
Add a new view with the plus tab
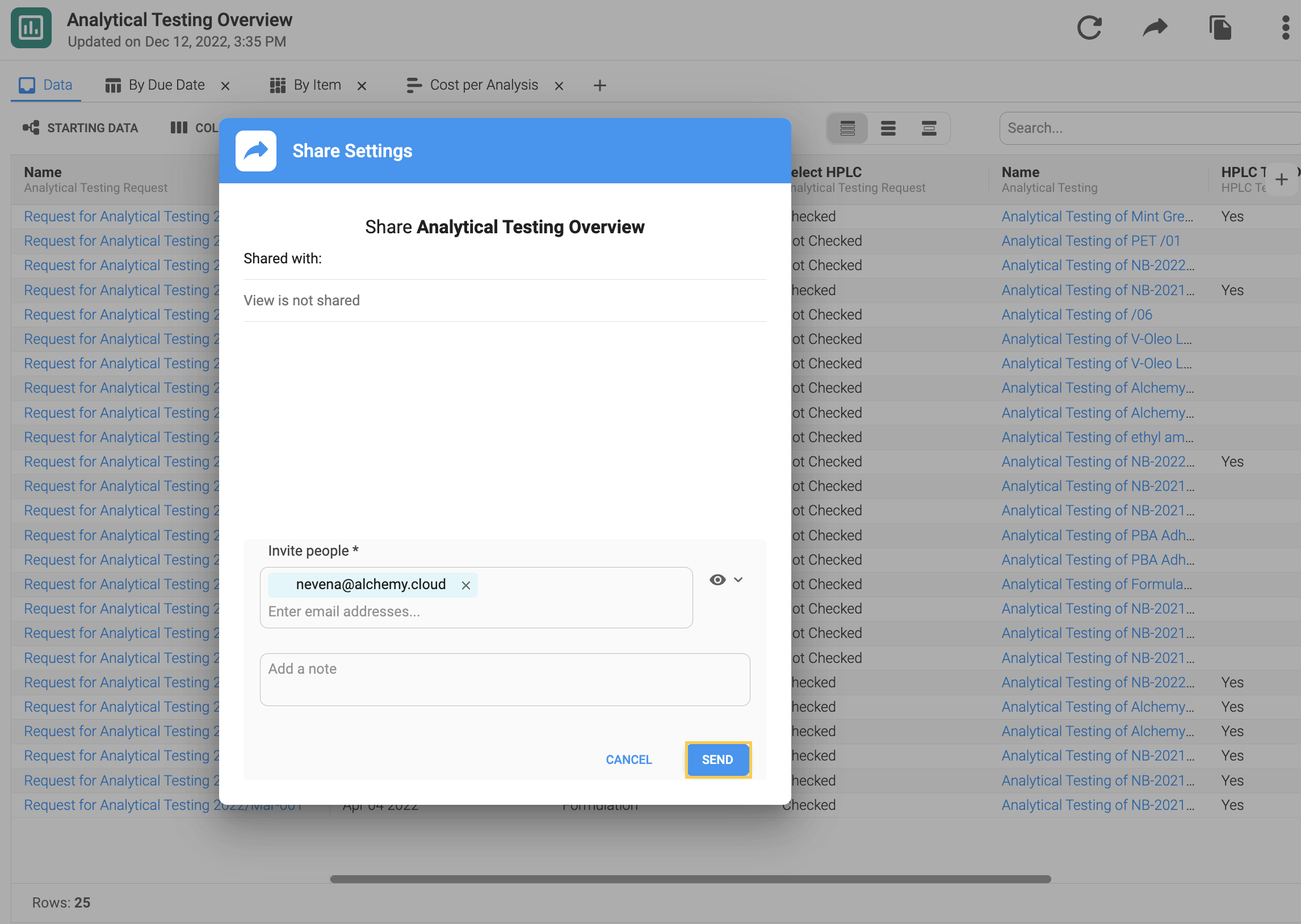pyautogui.click(x=599, y=85)
